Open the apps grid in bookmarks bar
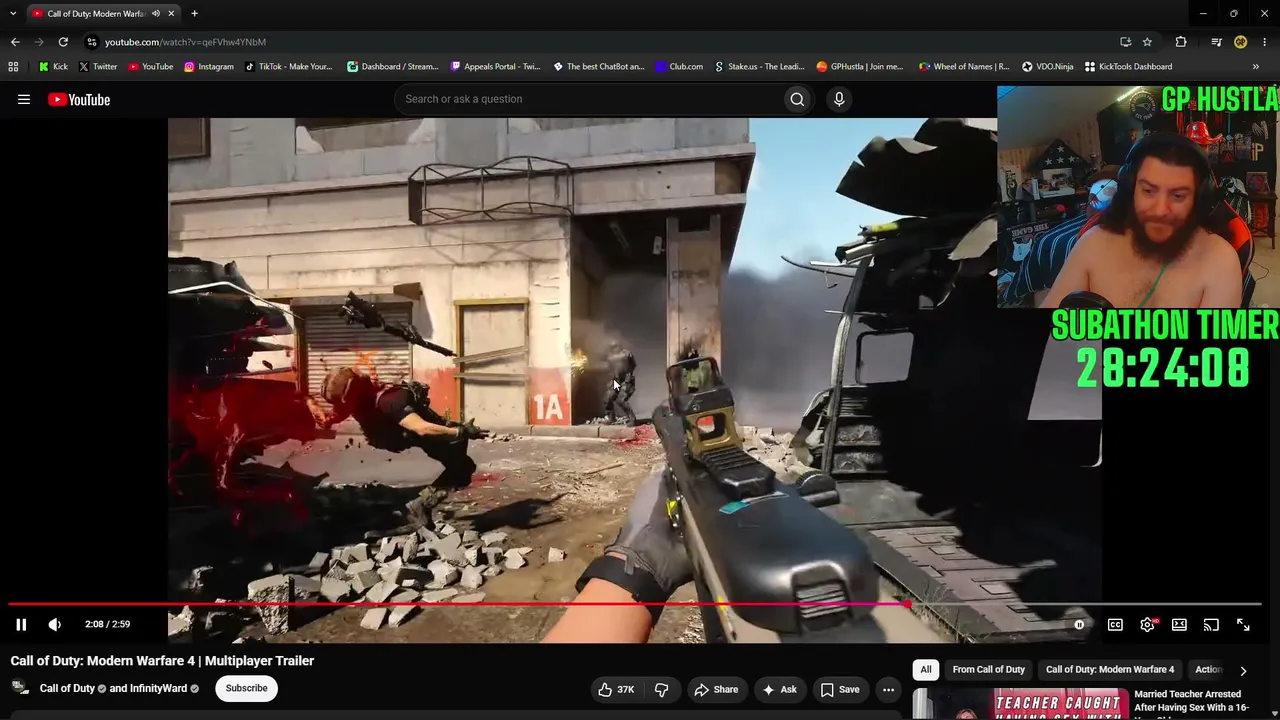Image resolution: width=1280 pixels, height=720 pixels. click(x=13, y=67)
